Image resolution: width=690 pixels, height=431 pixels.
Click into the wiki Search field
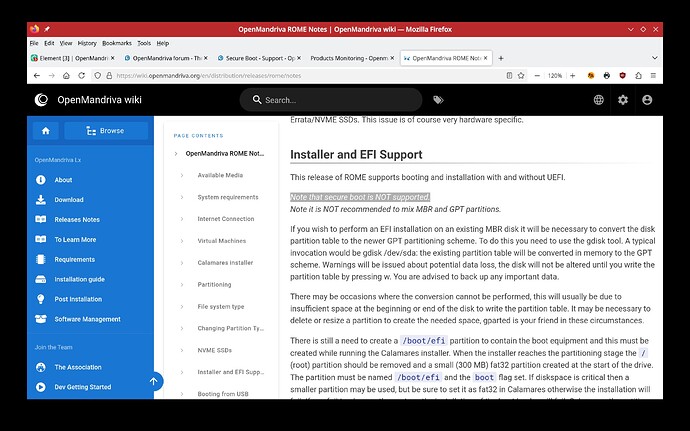(x=331, y=100)
